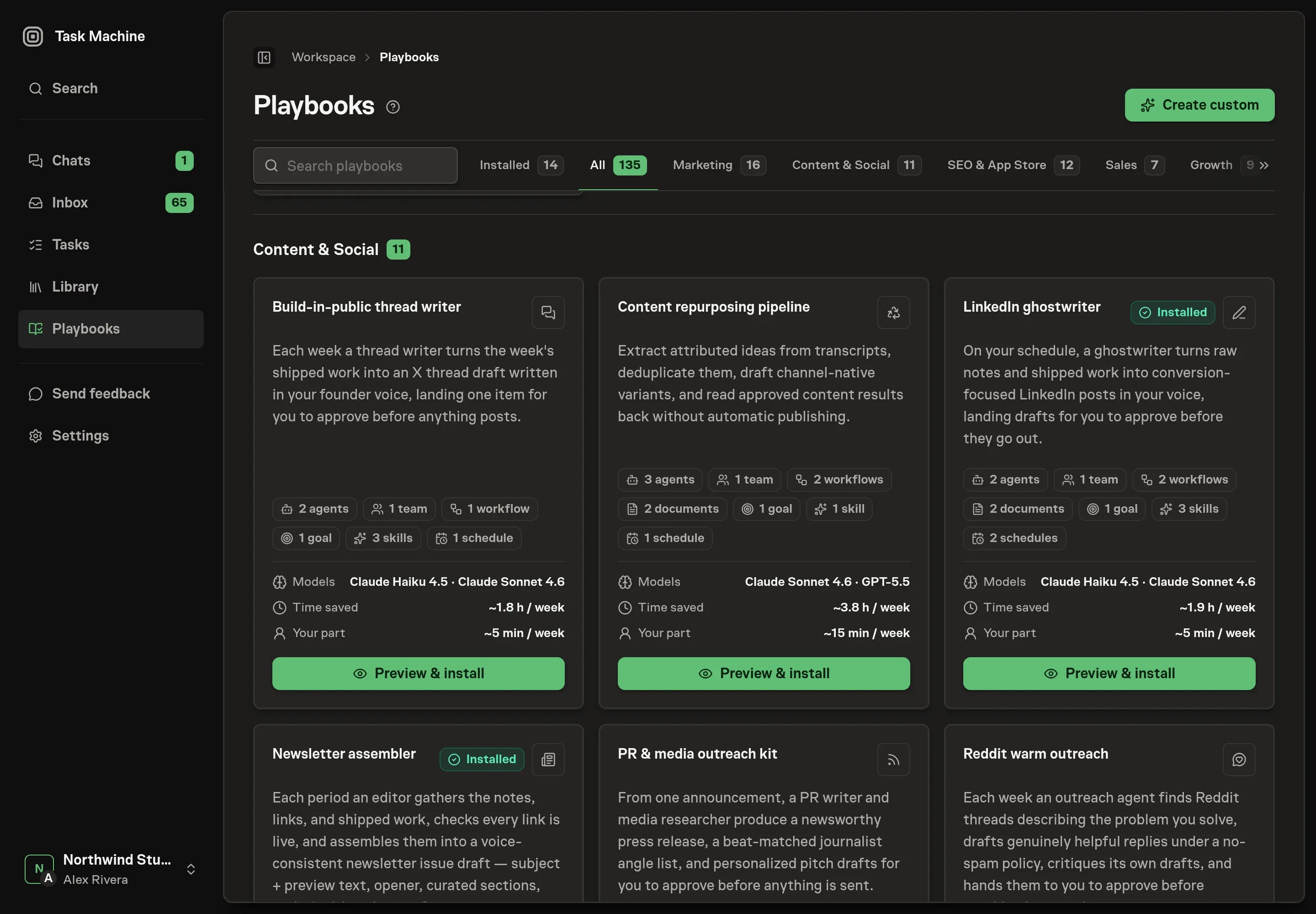The height and width of the screenshot is (914, 1316).
Task: Preview & install Content repurposing pipeline
Action: (764, 673)
